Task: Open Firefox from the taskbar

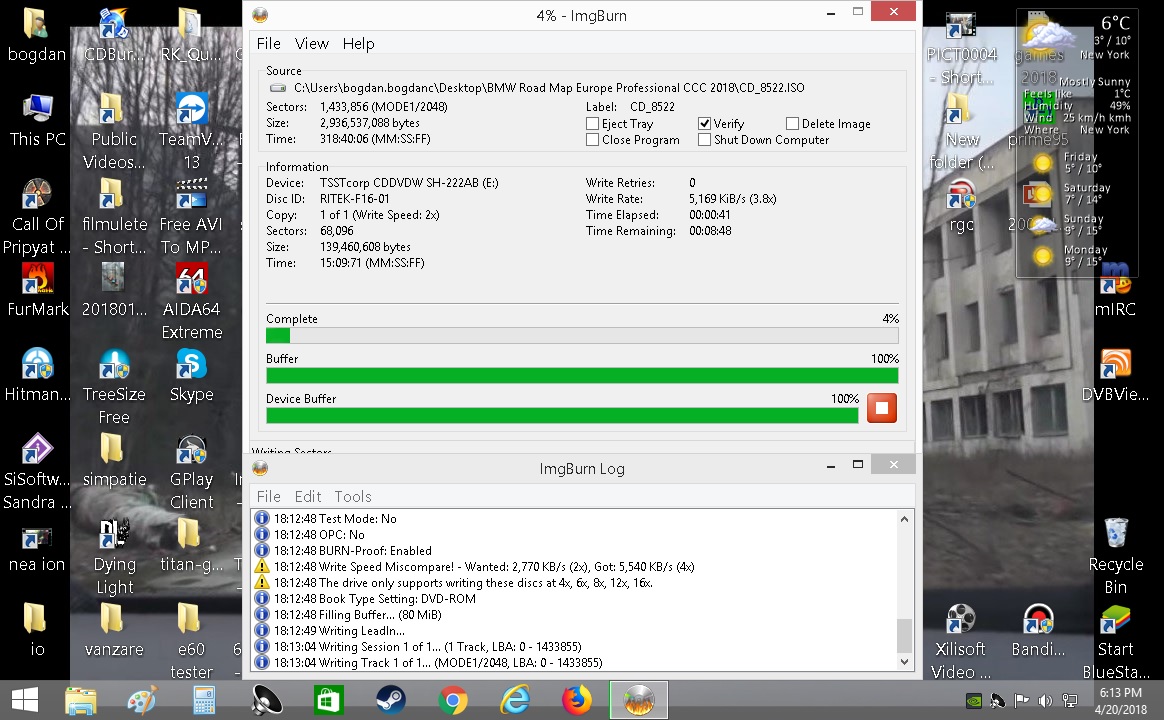Action: point(577,700)
